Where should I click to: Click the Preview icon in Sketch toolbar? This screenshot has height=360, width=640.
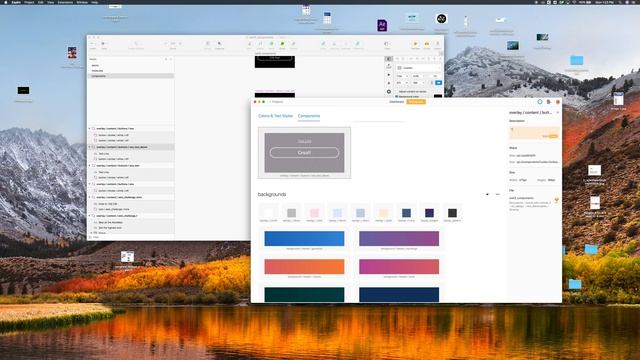pos(416,44)
